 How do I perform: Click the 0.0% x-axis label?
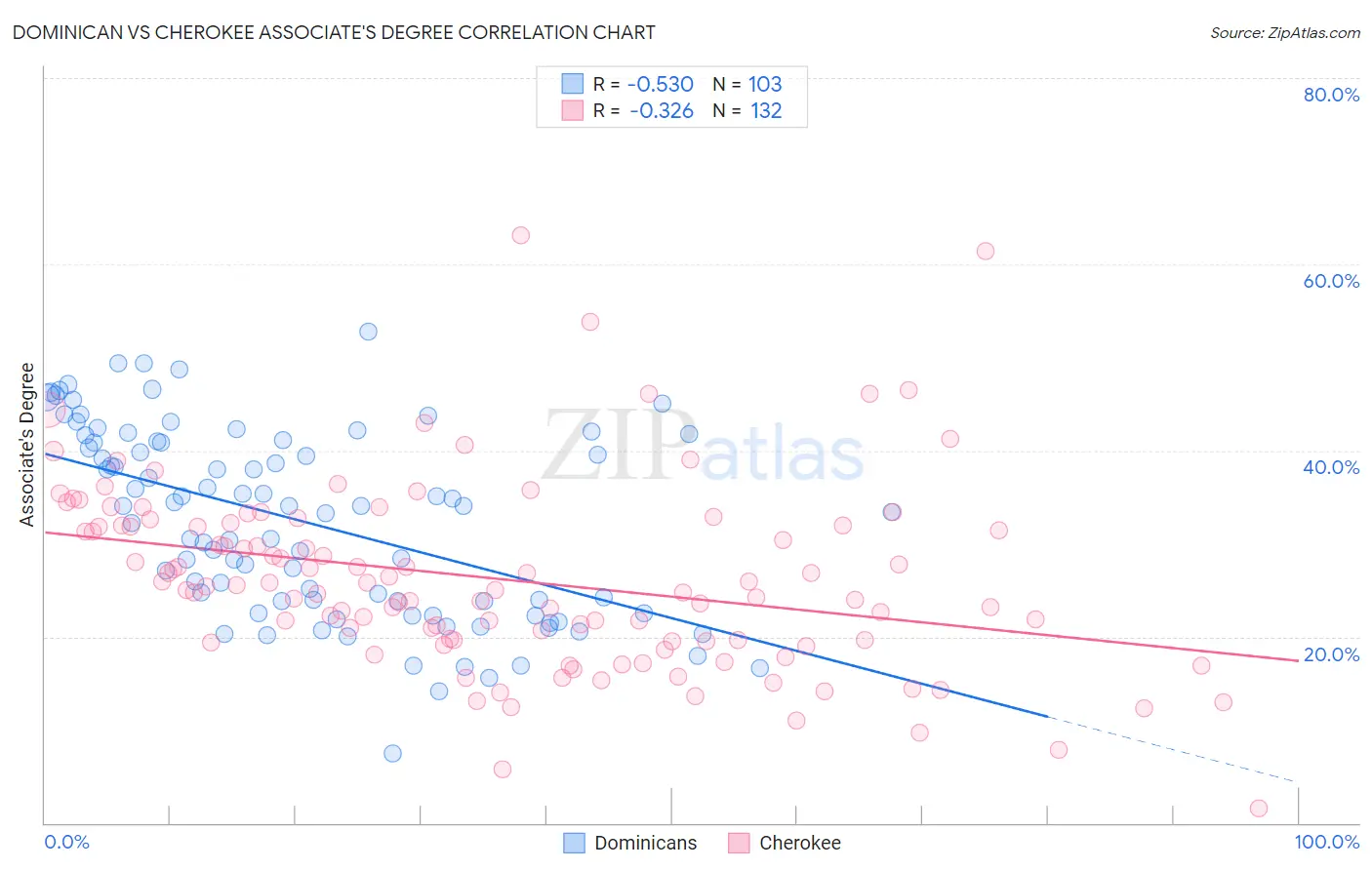67,842
